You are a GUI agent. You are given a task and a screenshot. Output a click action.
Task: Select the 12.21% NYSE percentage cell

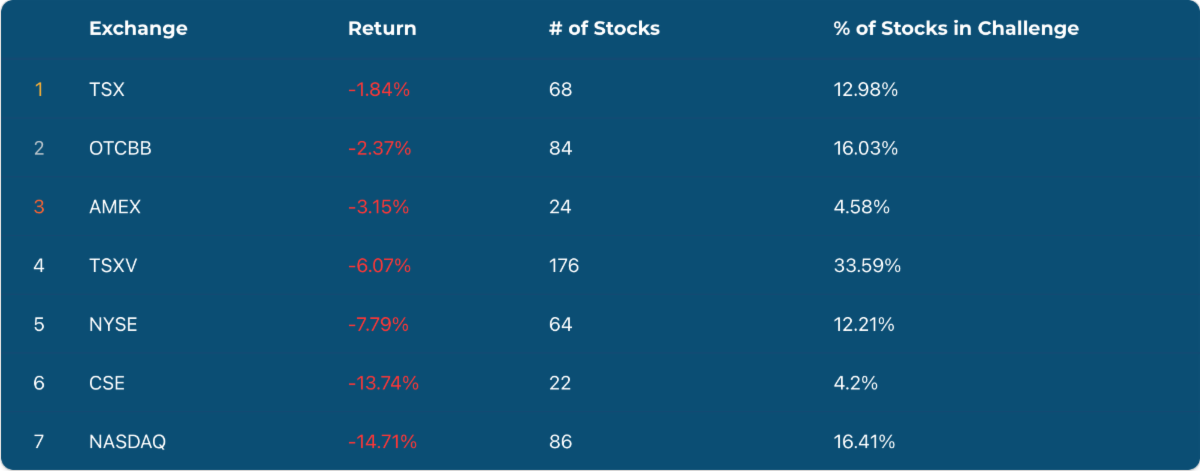pos(863,324)
